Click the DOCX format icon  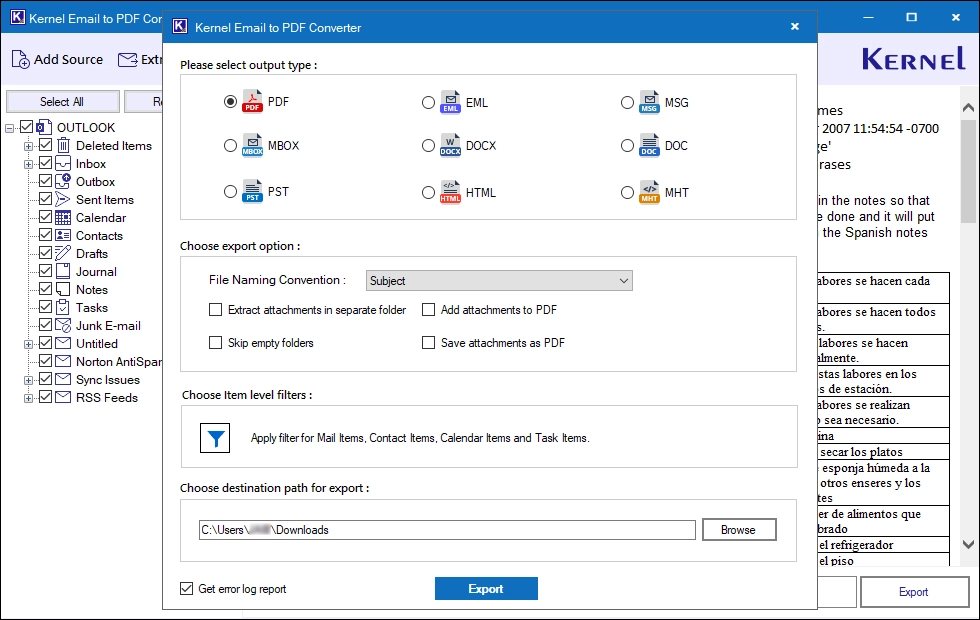point(451,145)
